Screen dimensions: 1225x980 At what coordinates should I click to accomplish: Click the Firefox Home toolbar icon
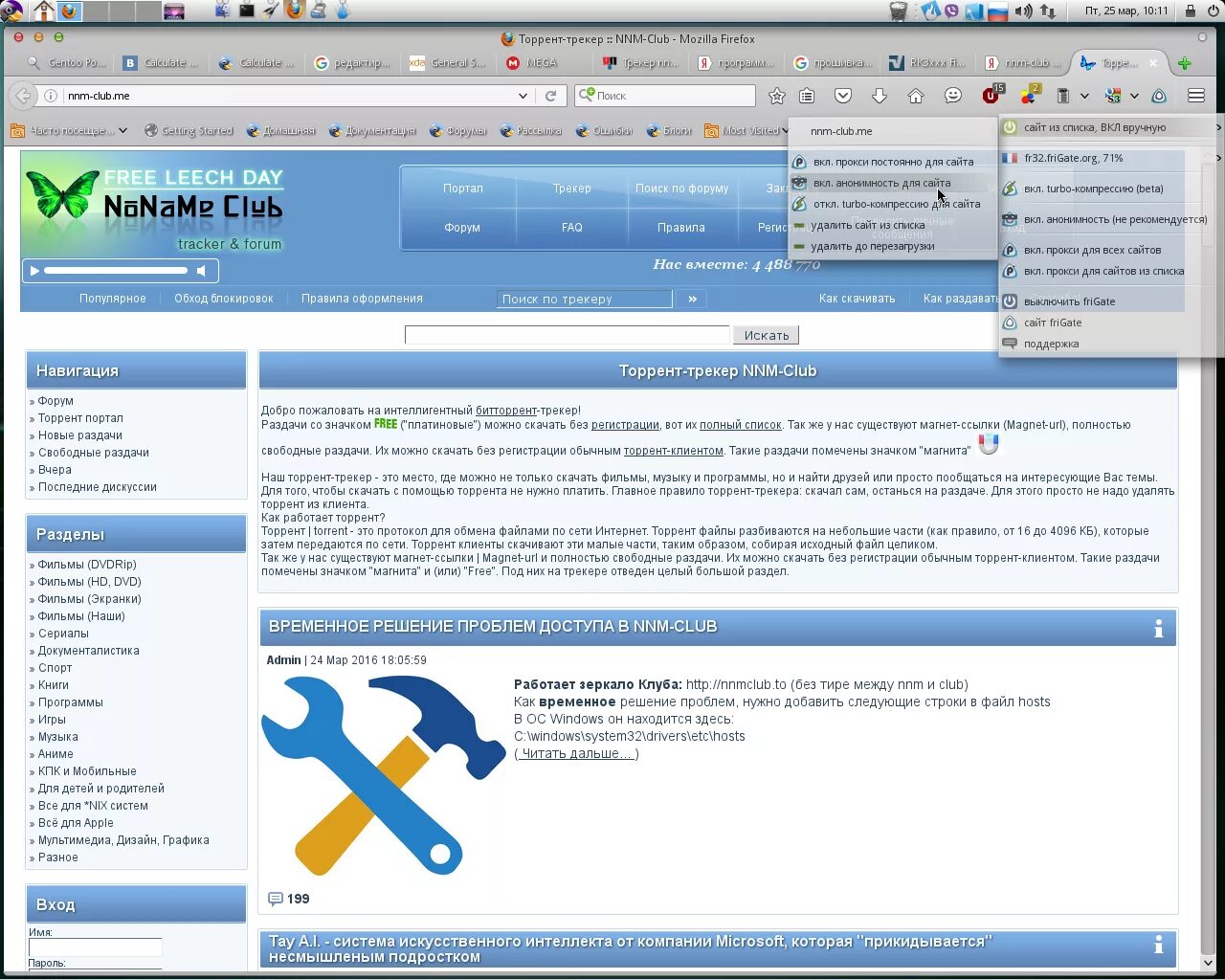click(916, 96)
